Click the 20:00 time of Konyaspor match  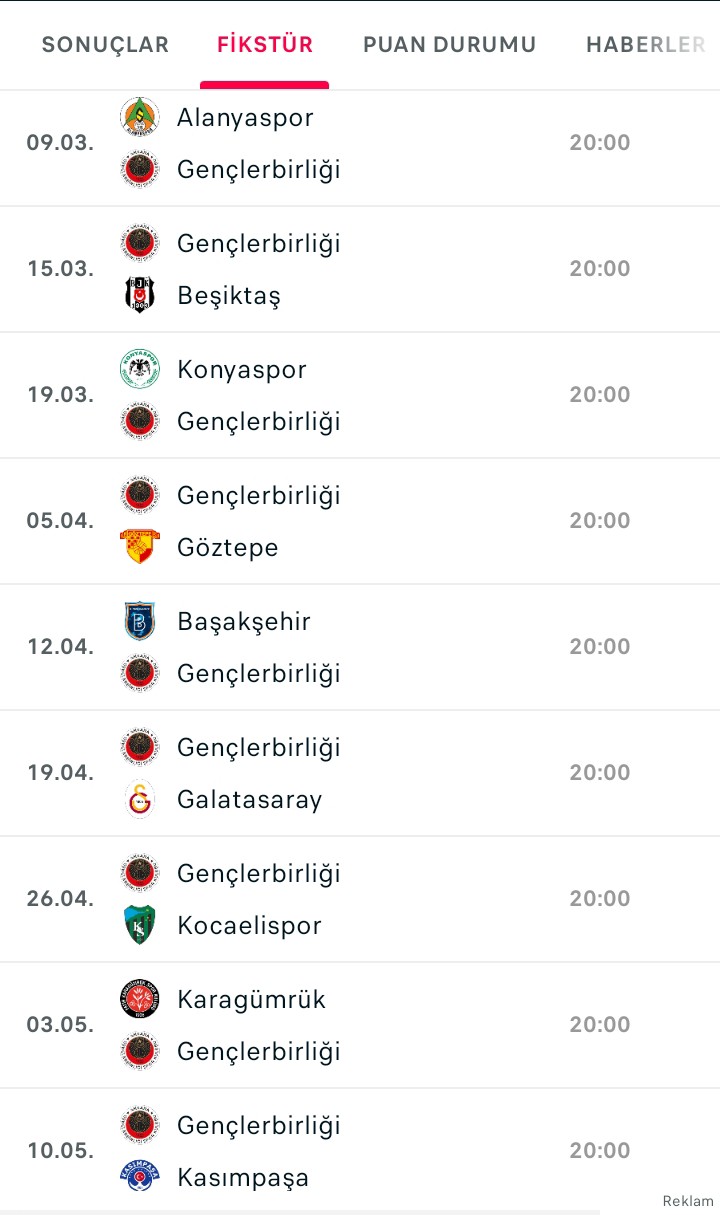600,395
